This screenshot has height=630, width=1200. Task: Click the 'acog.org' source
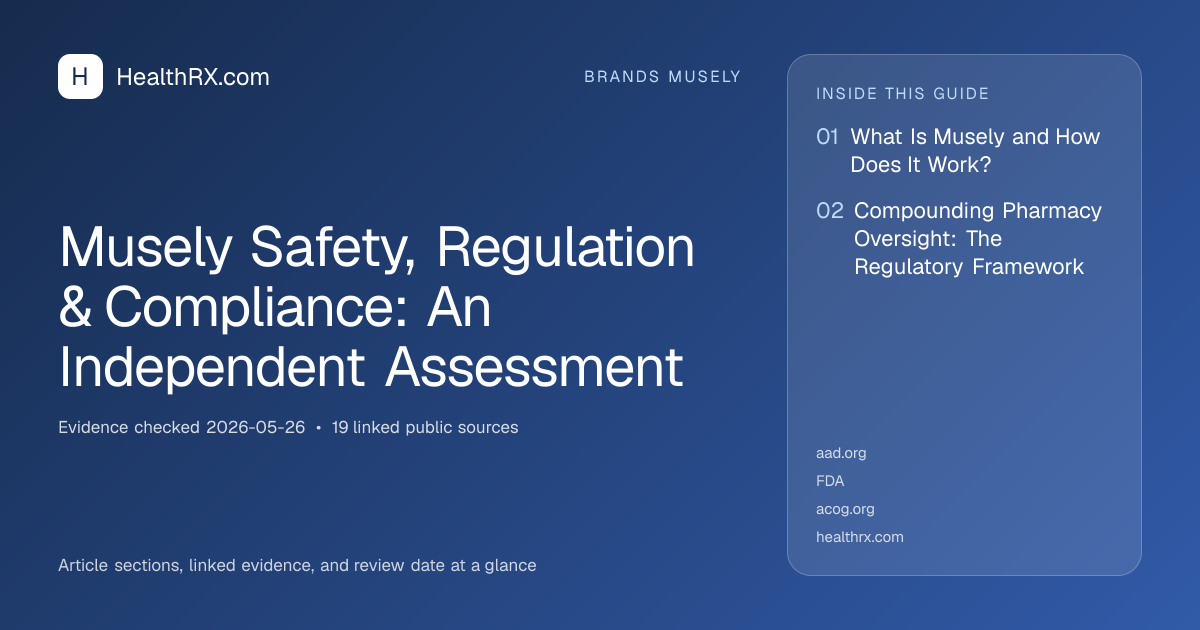[845, 509]
